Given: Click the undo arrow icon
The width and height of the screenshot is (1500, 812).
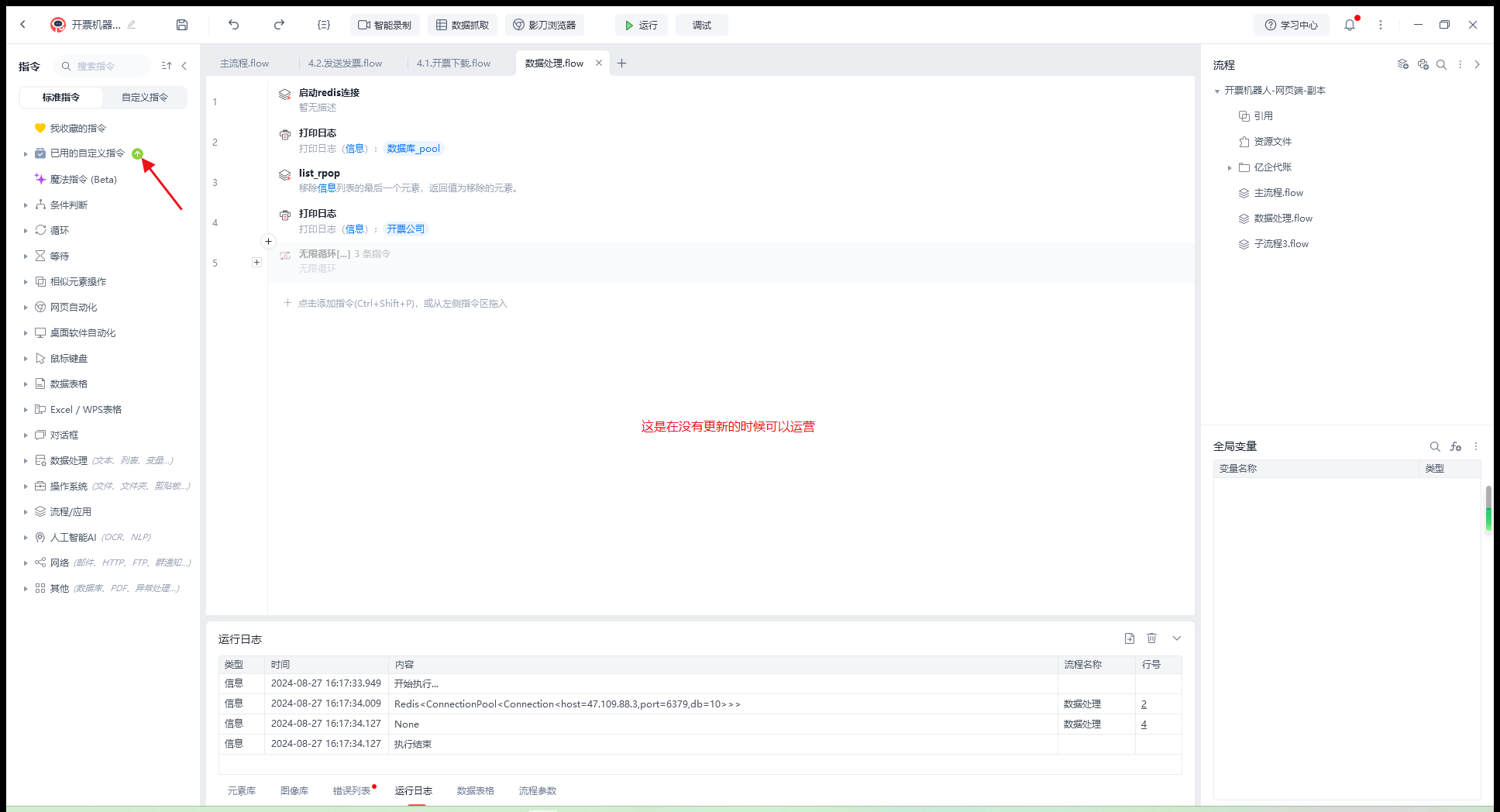Looking at the screenshot, I should (233, 25).
